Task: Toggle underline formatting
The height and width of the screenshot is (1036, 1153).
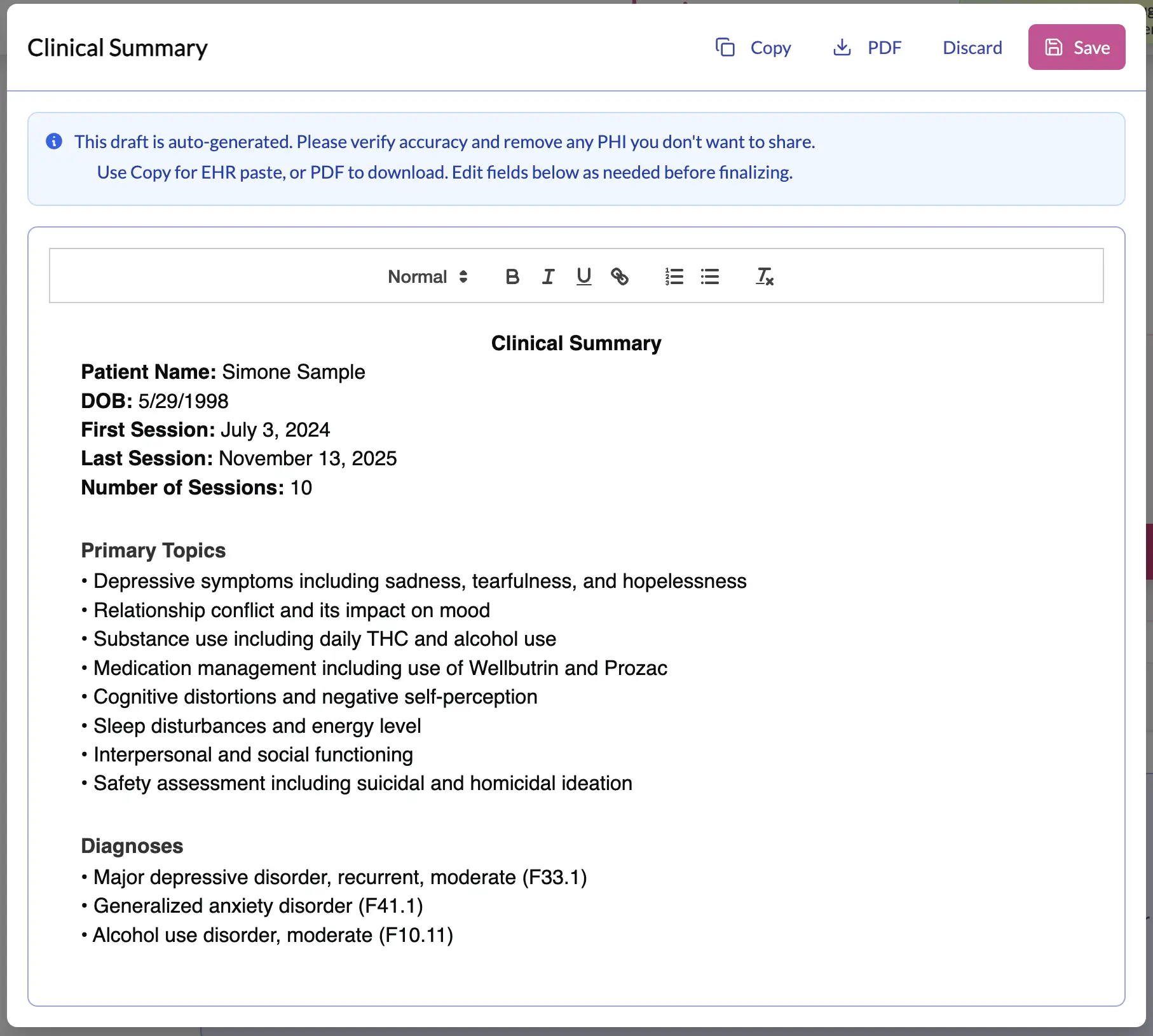Action: [x=583, y=276]
